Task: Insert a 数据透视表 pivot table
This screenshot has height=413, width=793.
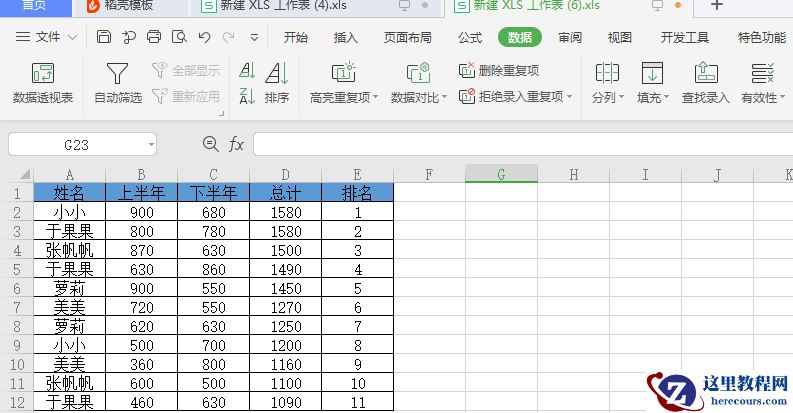Action: [x=42, y=83]
